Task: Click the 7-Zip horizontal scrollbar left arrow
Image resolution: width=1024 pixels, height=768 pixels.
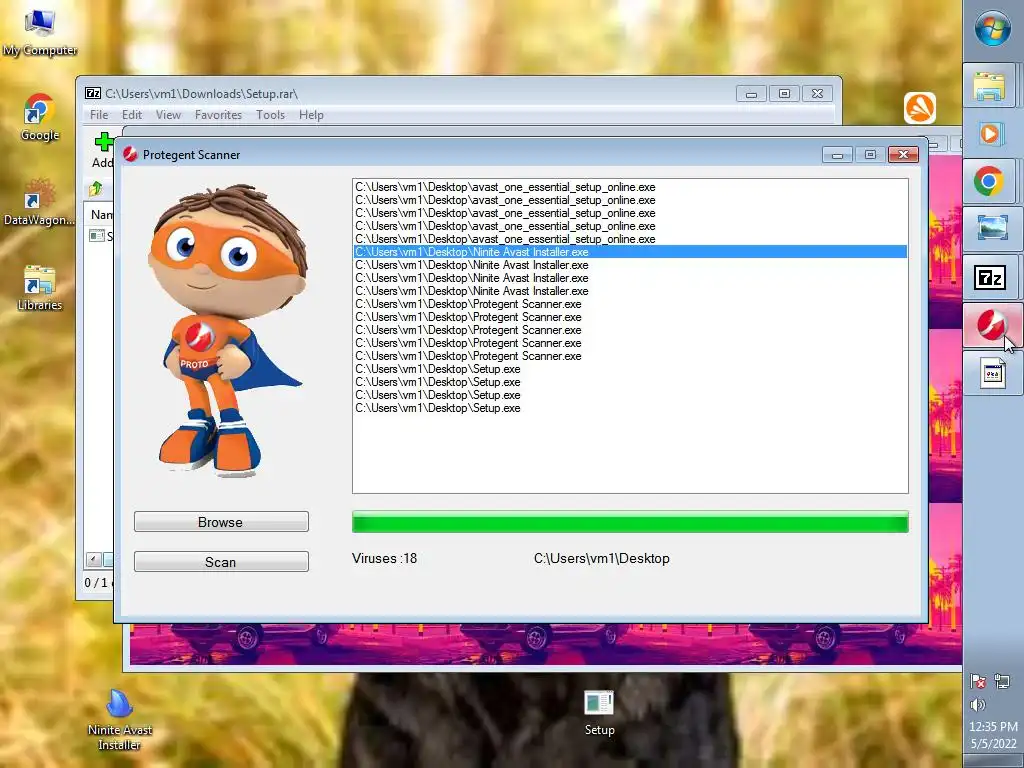Action: [93, 559]
